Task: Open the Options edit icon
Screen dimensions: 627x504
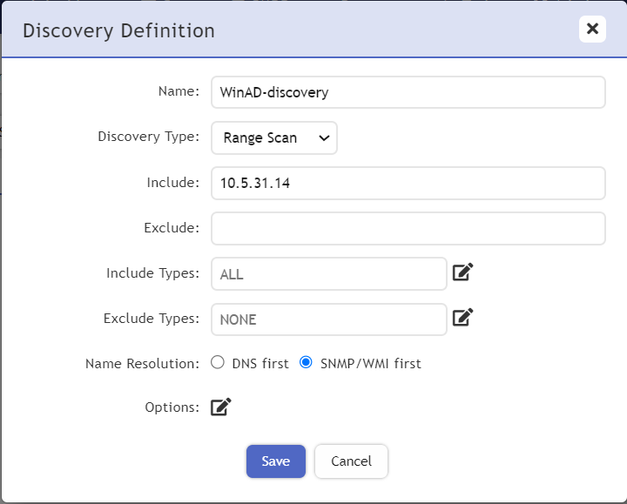Action: (221, 407)
